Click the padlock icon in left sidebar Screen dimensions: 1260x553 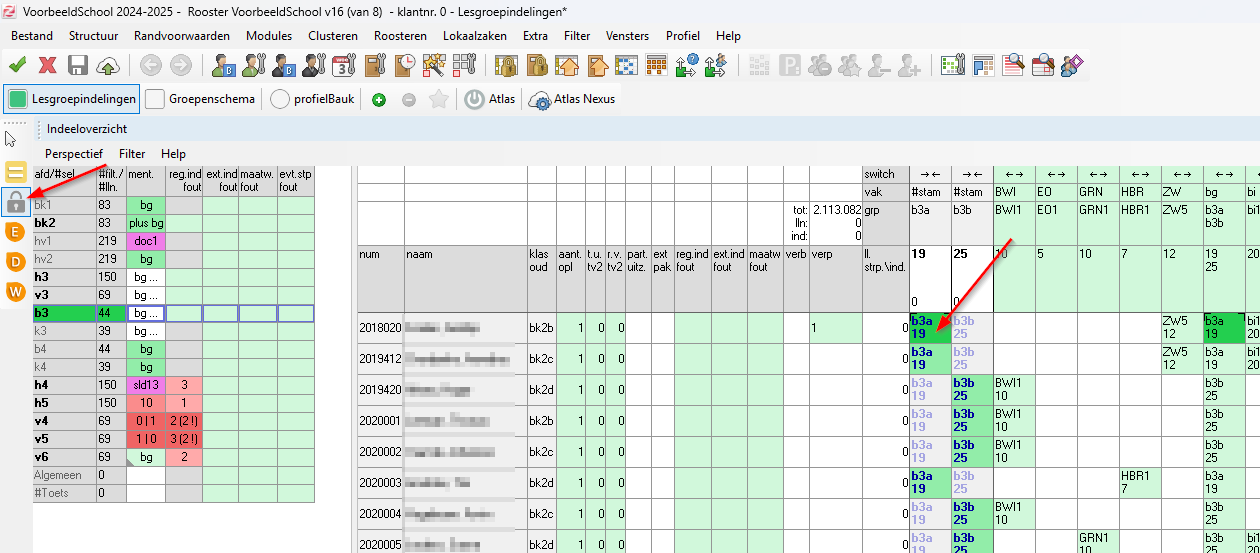[15, 202]
